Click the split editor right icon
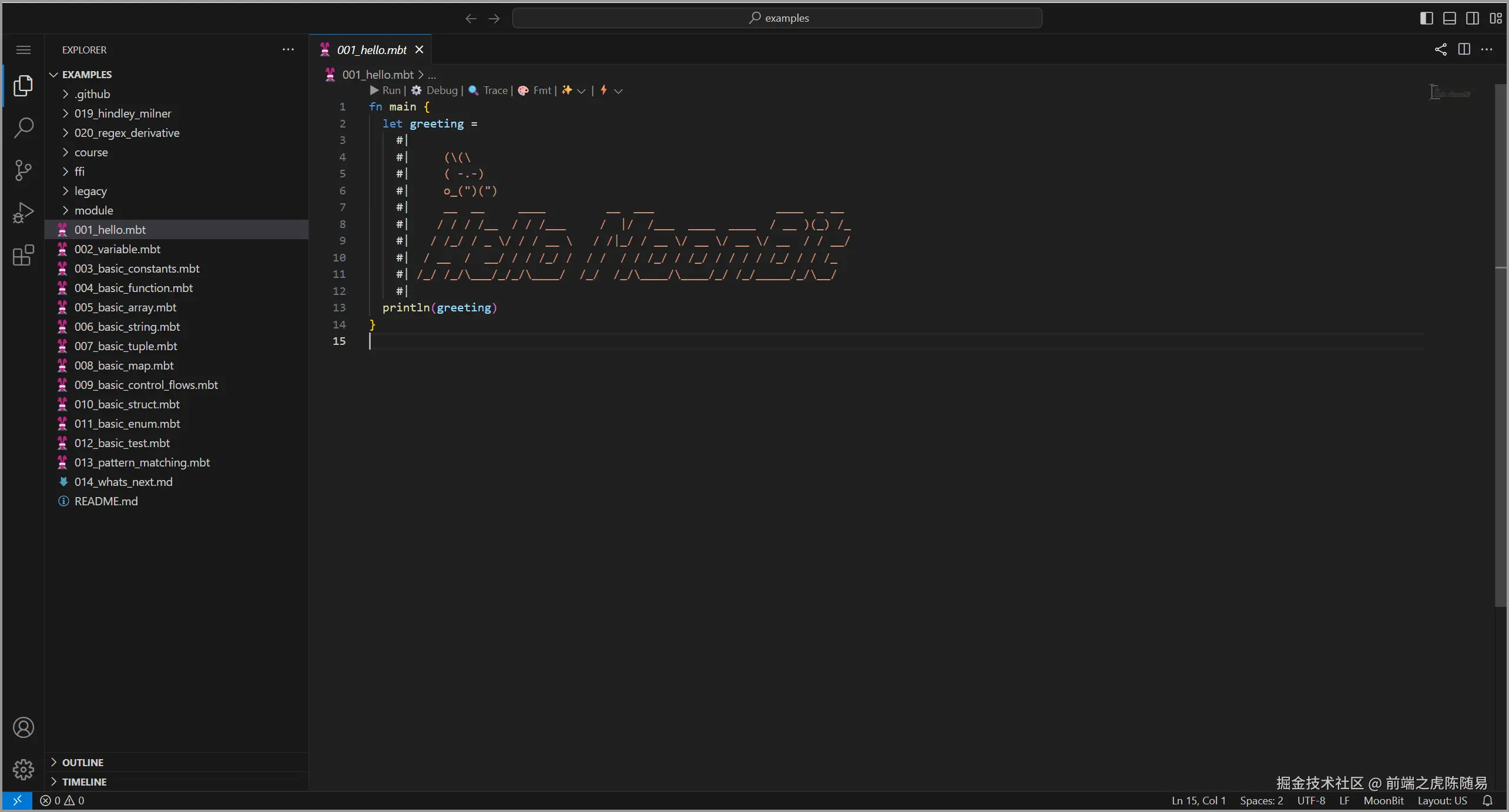The image size is (1509, 812). point(1464,49)
